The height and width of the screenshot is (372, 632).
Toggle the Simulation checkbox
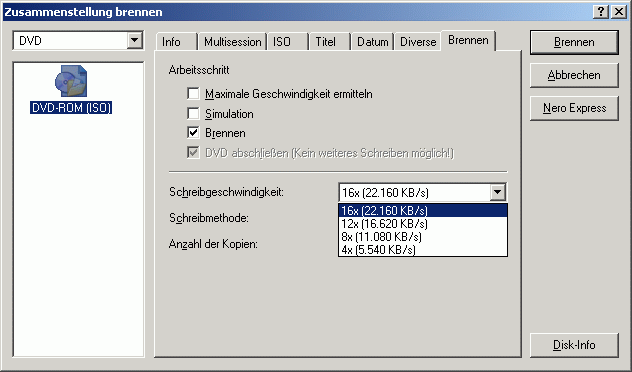click(193, 114)
